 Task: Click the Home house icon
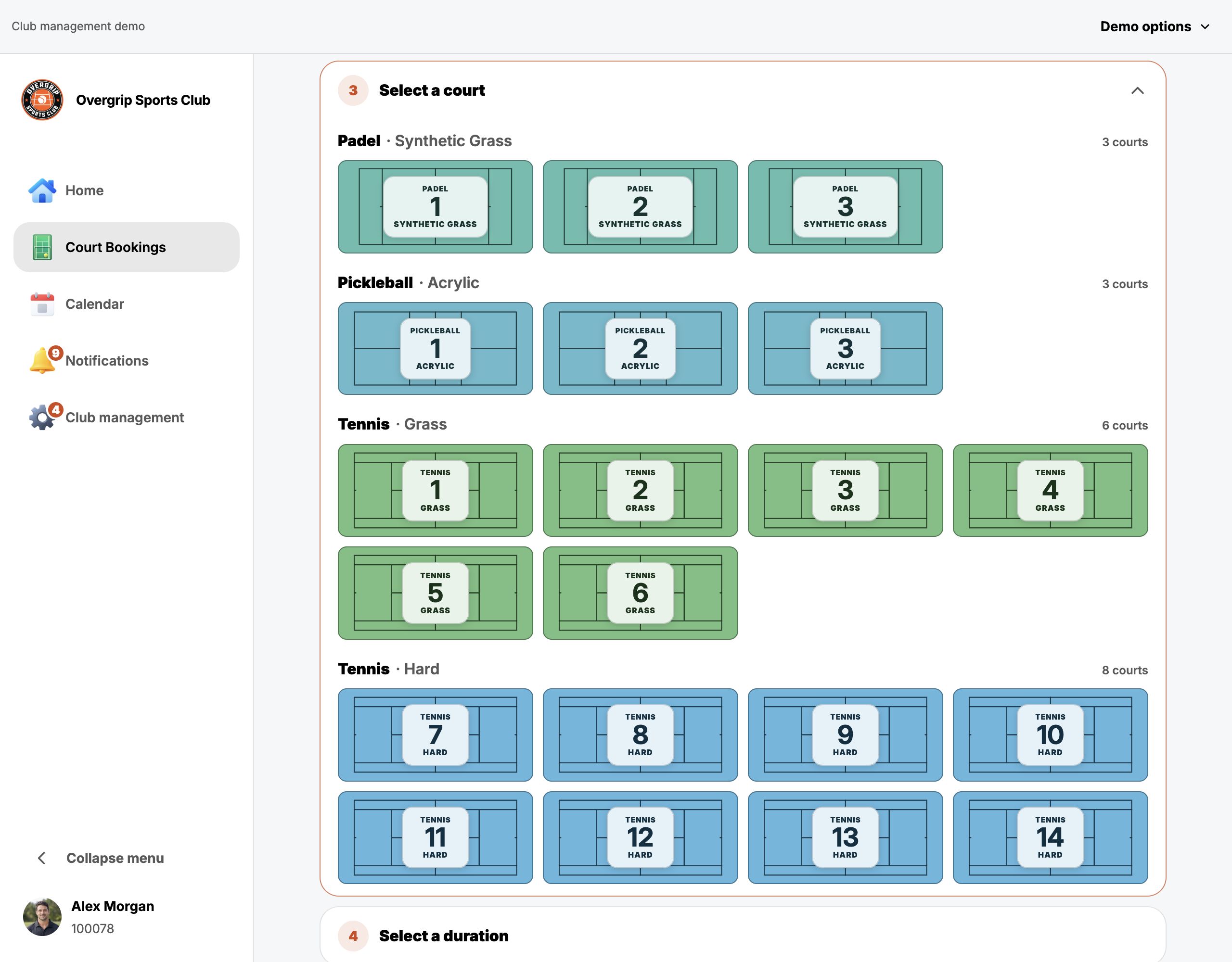pyautogui.click(x=42, y=190)
